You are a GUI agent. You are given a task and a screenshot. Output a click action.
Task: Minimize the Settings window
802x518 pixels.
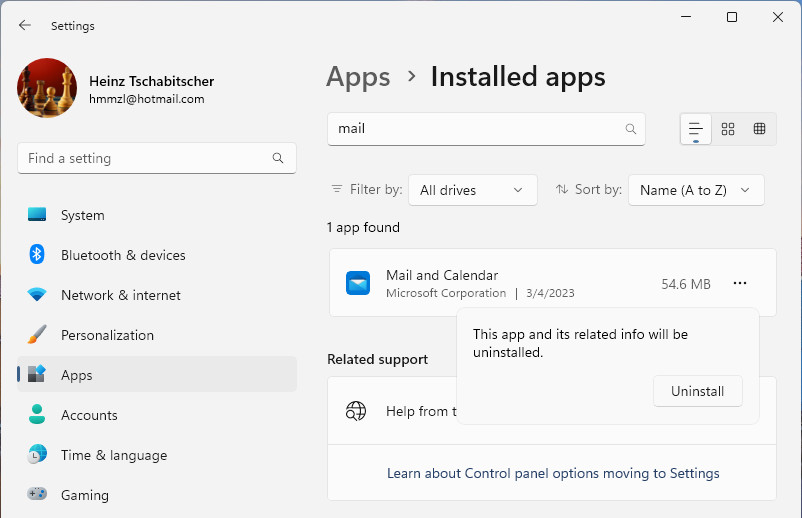(686, 17)
